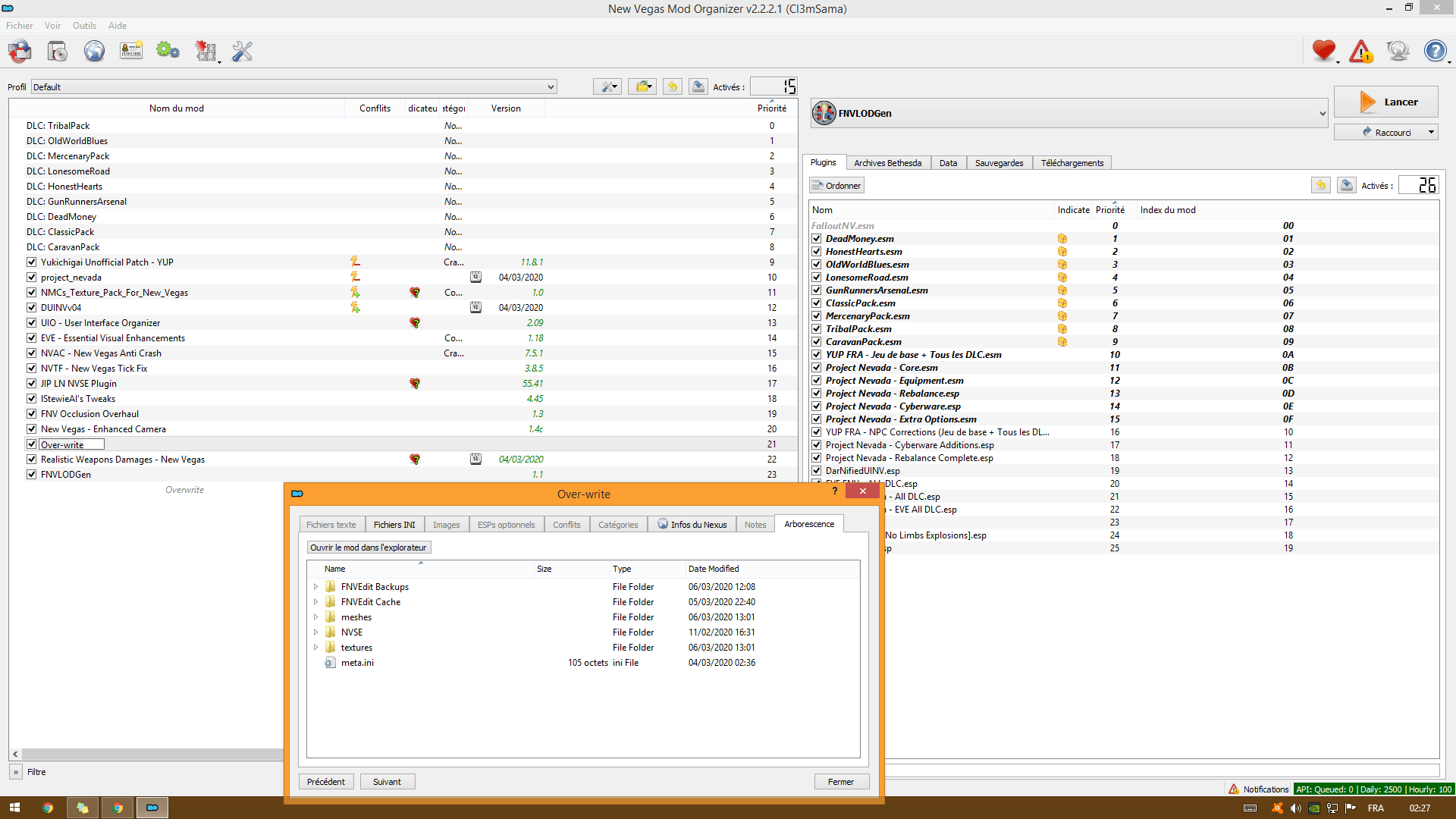Expand the FNVEdit Cache folder
The width and height of the screenshot is (1456, 819).
315,601
